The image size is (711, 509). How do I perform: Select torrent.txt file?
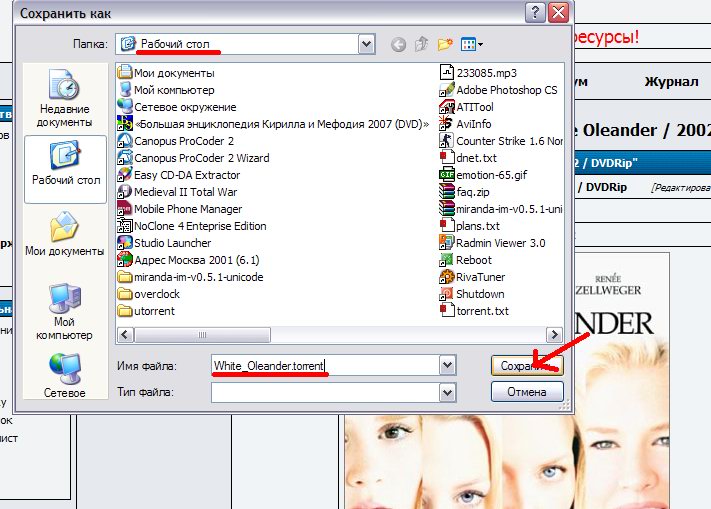tap(474, 311)
